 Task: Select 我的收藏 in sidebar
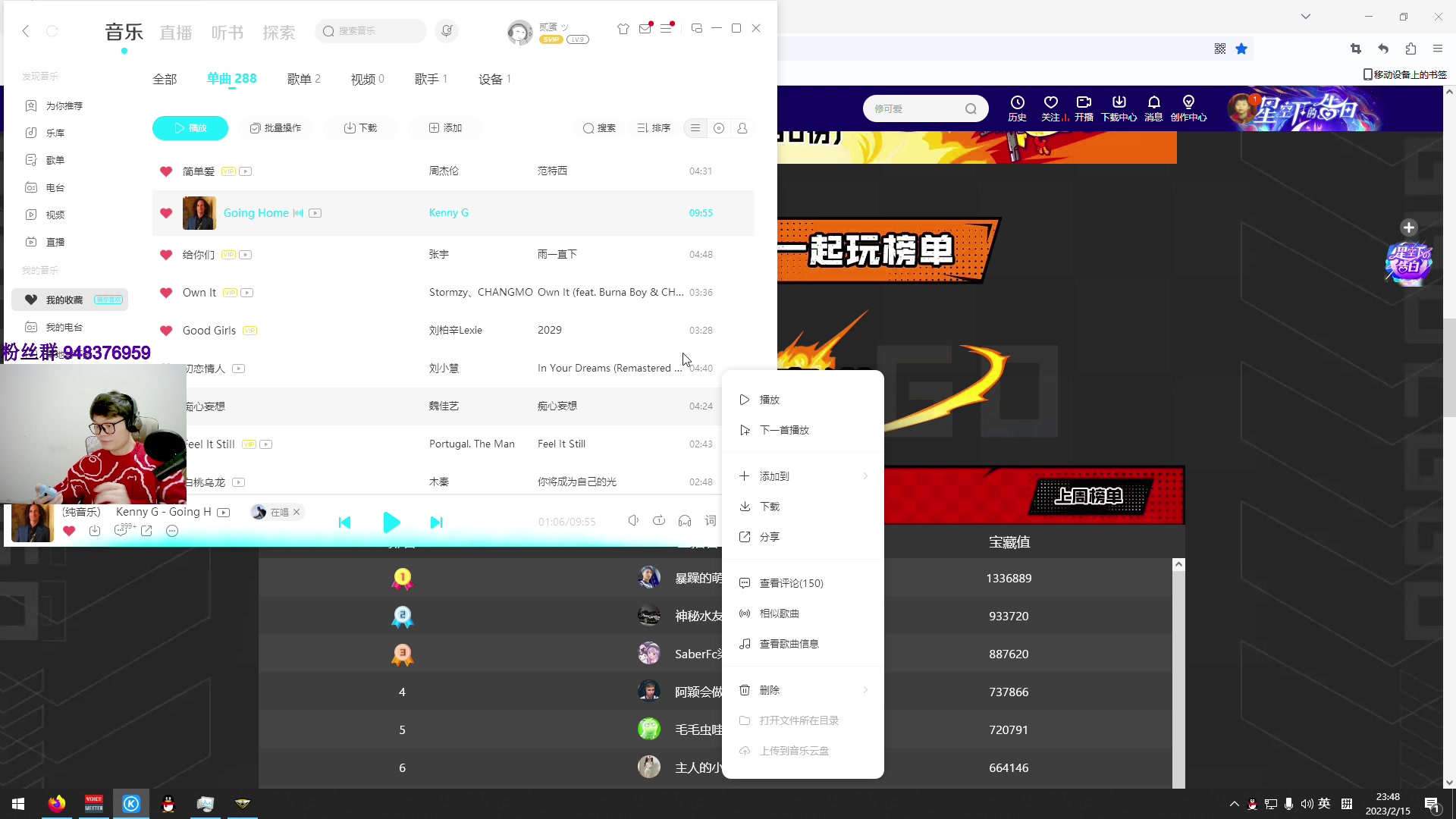click(70, 300)
